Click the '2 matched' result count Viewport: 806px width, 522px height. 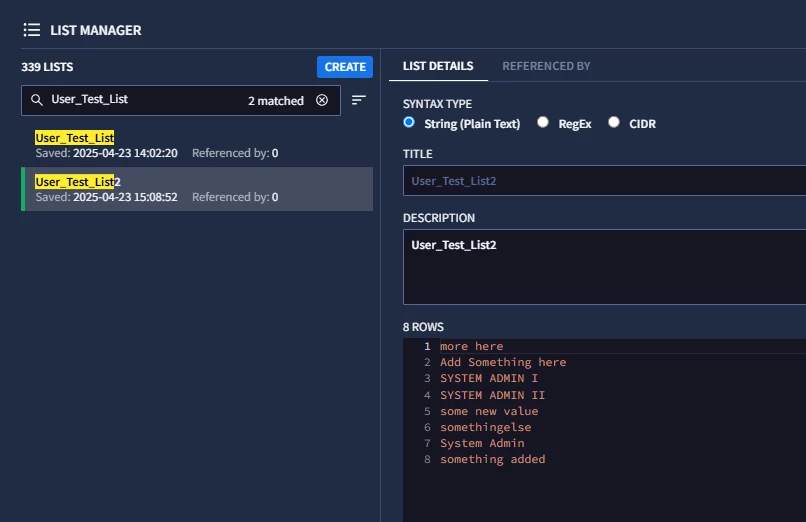coord(276,101)
